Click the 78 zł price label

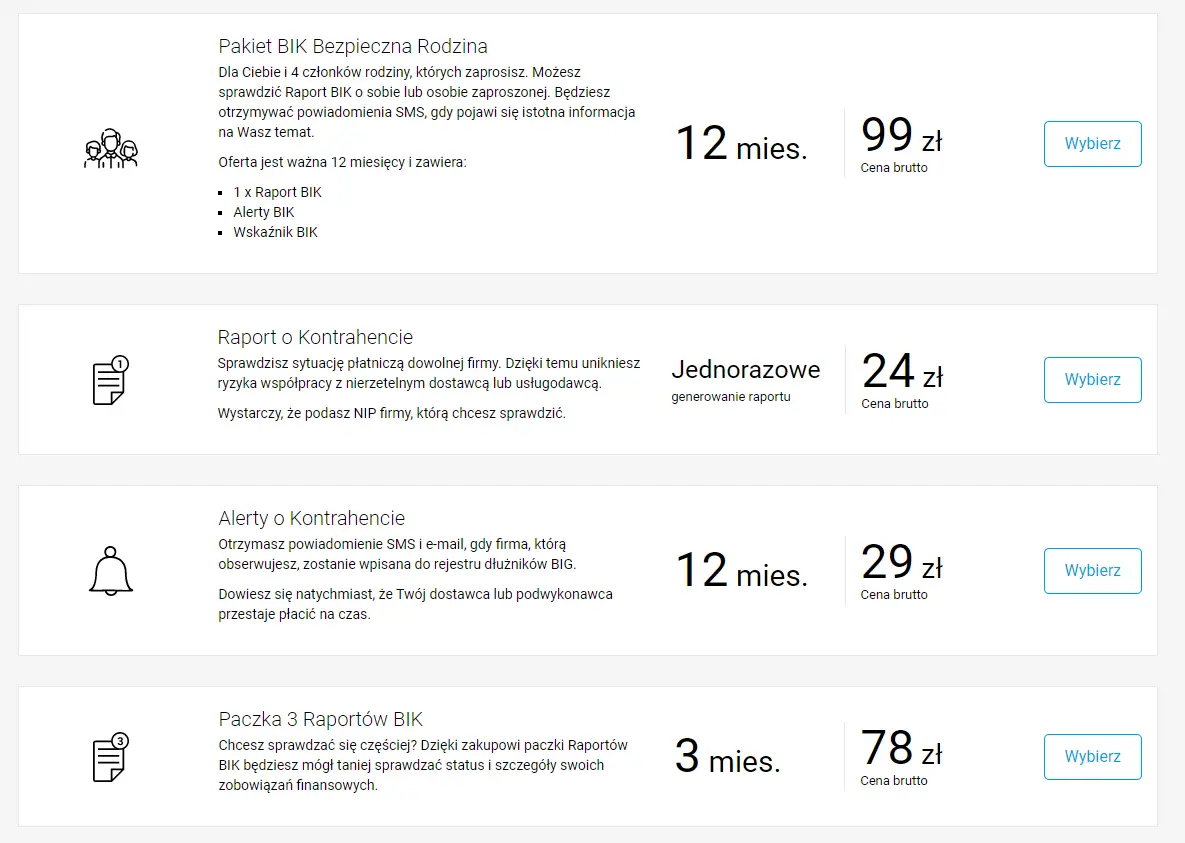pos(902,748)
